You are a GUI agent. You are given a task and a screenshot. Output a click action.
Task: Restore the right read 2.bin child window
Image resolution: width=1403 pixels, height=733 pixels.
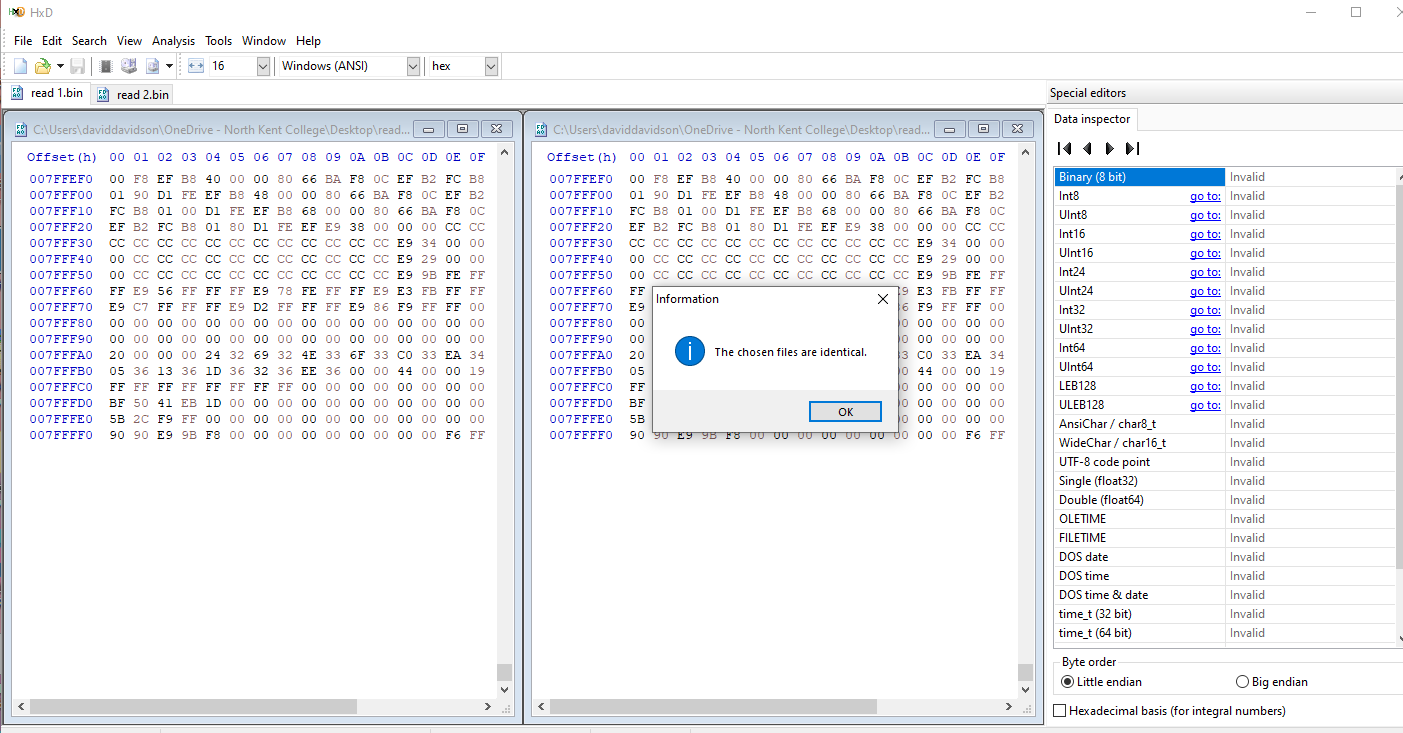tap(984, 129)
